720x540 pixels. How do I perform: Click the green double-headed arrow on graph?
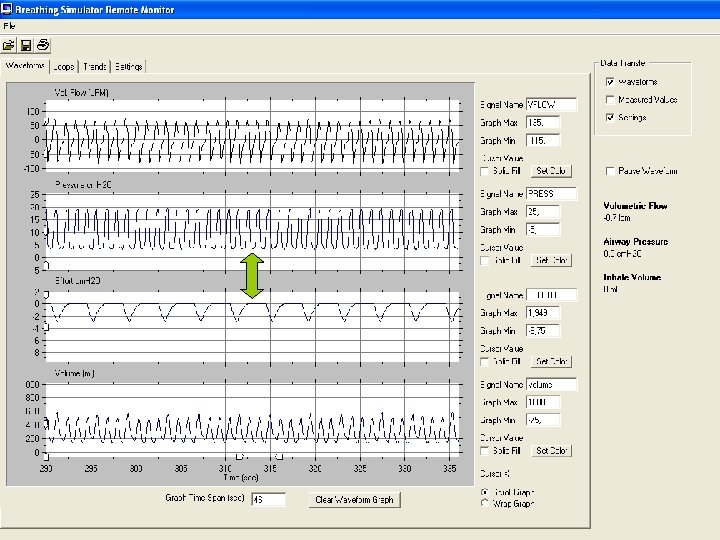(252, 275)
